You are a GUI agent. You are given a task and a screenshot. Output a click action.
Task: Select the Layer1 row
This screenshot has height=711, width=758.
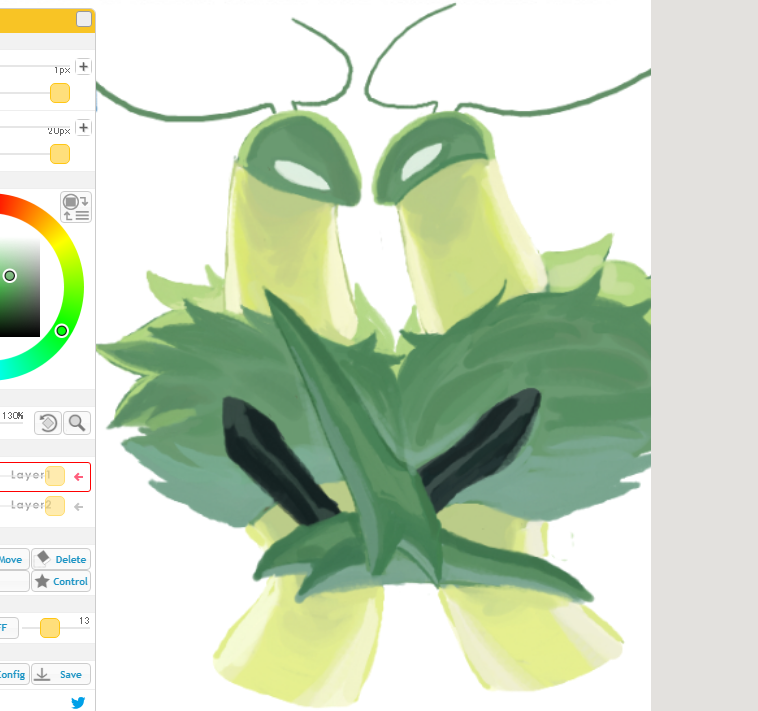pyautogui.click(x=45, y=477)
